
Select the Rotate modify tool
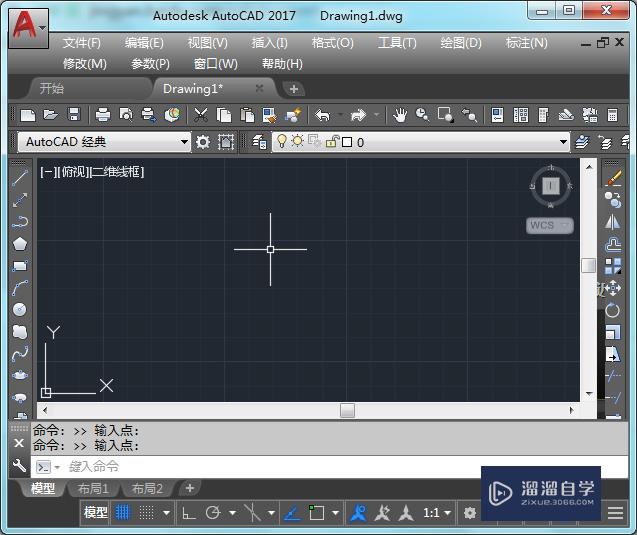point(613,310)
